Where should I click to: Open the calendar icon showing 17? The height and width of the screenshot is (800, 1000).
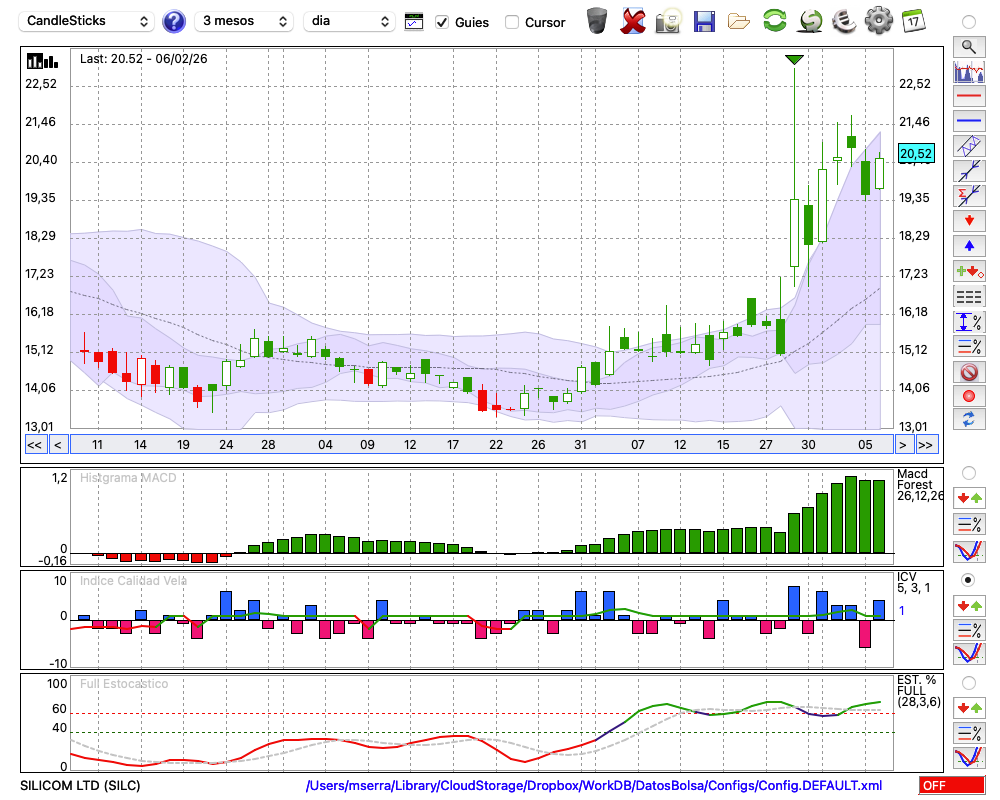(x=912, y=21)
